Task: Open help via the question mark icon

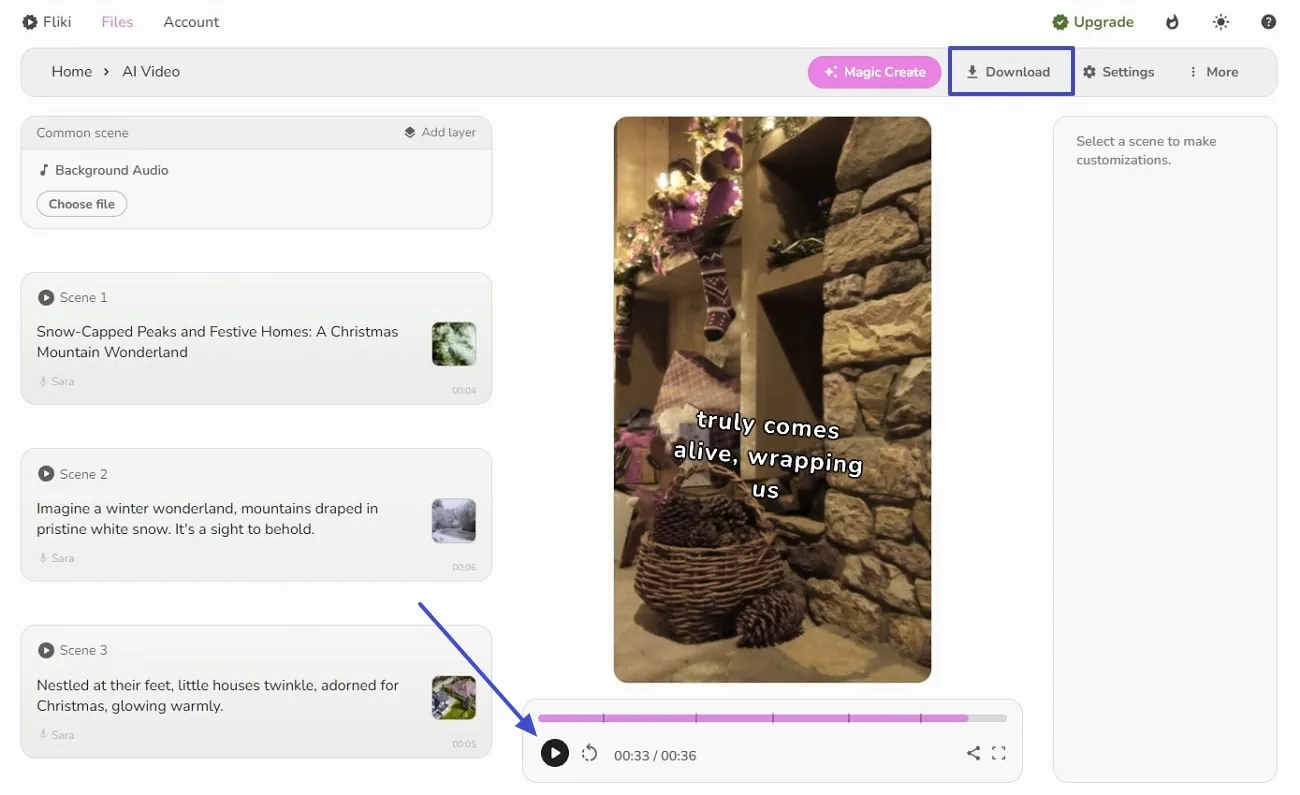Action: 1268,21
